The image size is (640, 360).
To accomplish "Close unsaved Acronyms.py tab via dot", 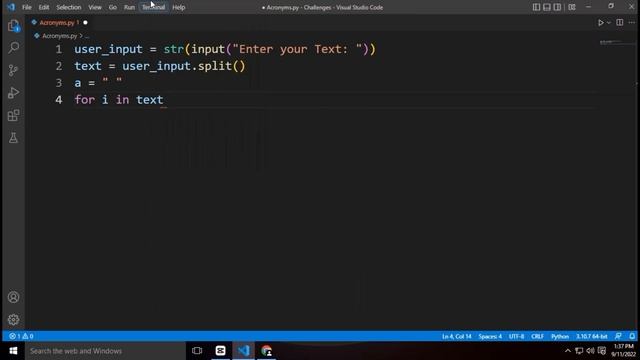I will coord(85,23).
